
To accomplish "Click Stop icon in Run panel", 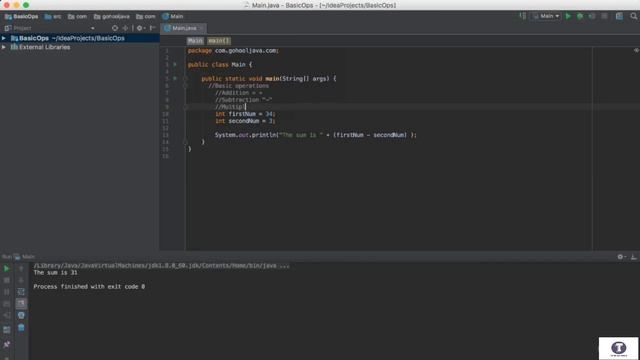I will click(7, 280).
